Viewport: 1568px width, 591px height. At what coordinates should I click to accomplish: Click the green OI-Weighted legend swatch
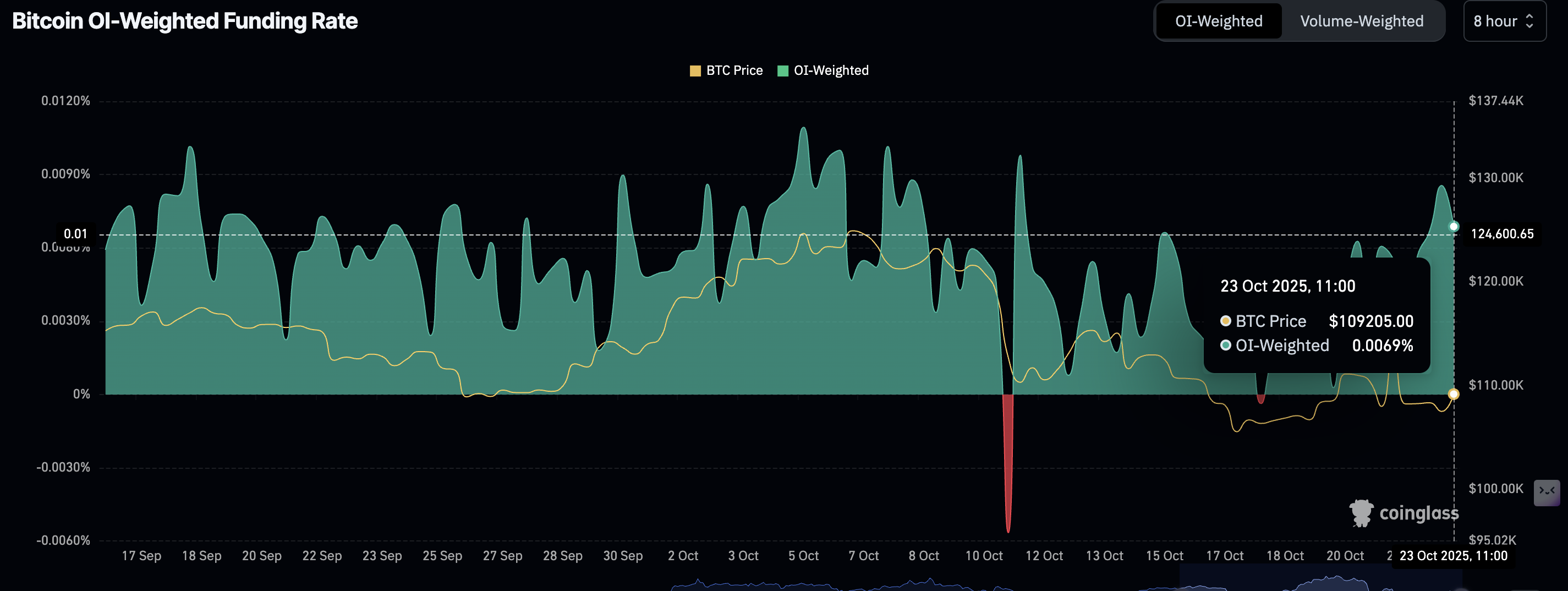tap(783, 71)
